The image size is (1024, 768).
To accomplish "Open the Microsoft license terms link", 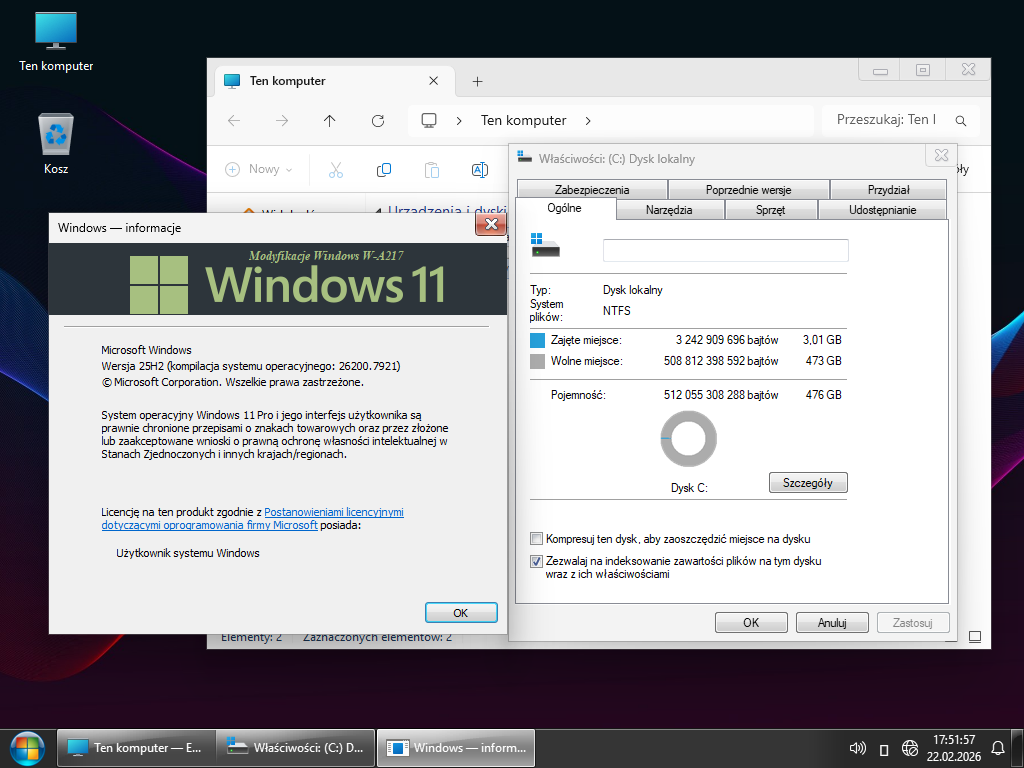I will pos(334,512).
